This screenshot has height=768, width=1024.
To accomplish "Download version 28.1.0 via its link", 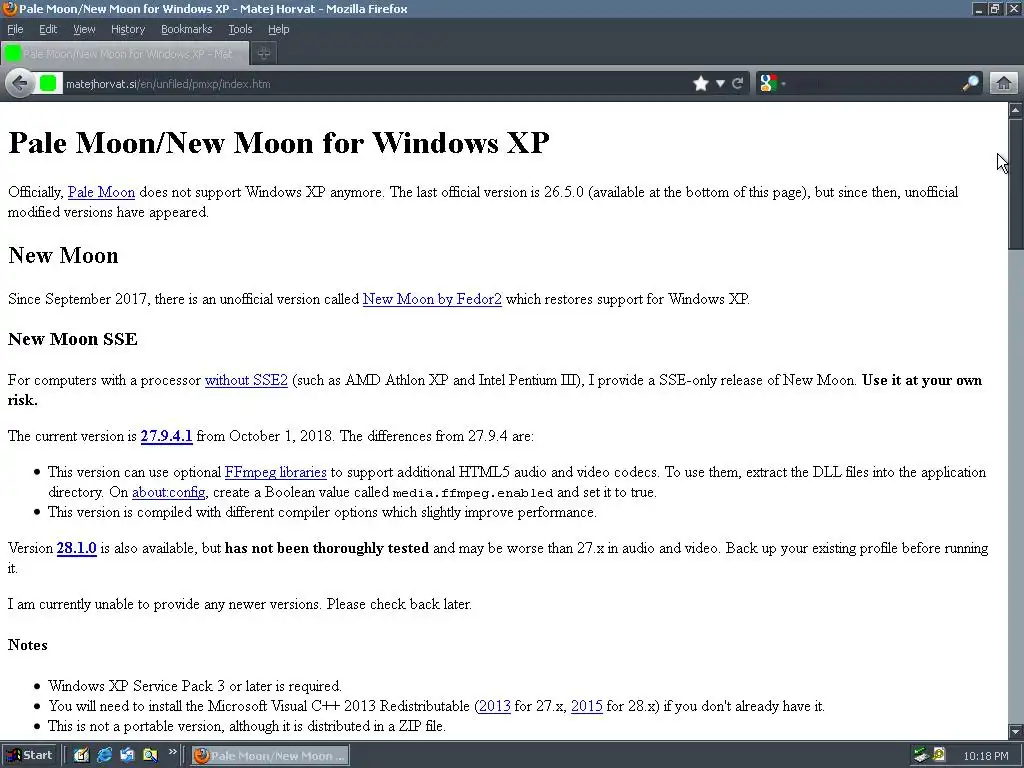I will 76,548.
